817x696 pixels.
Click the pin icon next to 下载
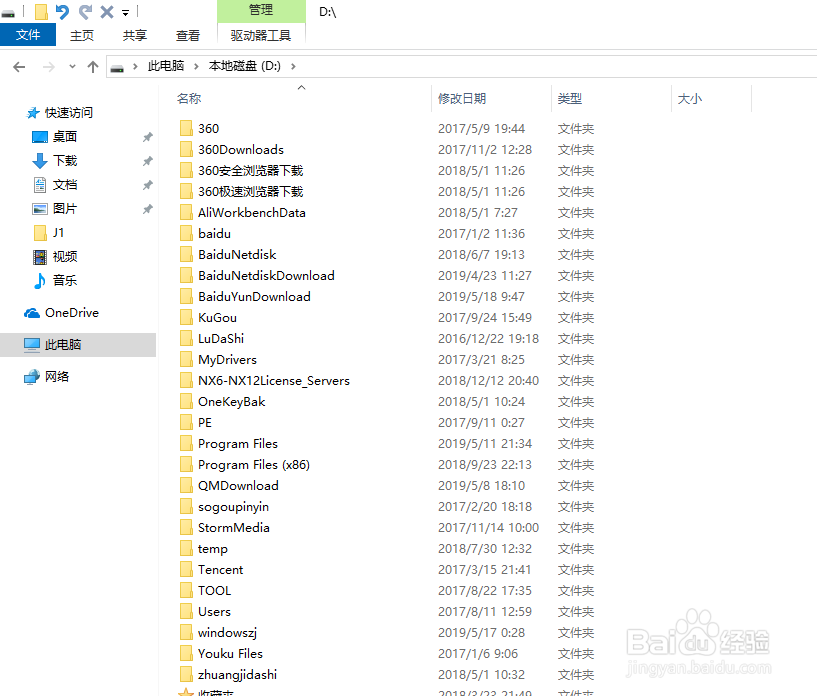coord(148,161)
